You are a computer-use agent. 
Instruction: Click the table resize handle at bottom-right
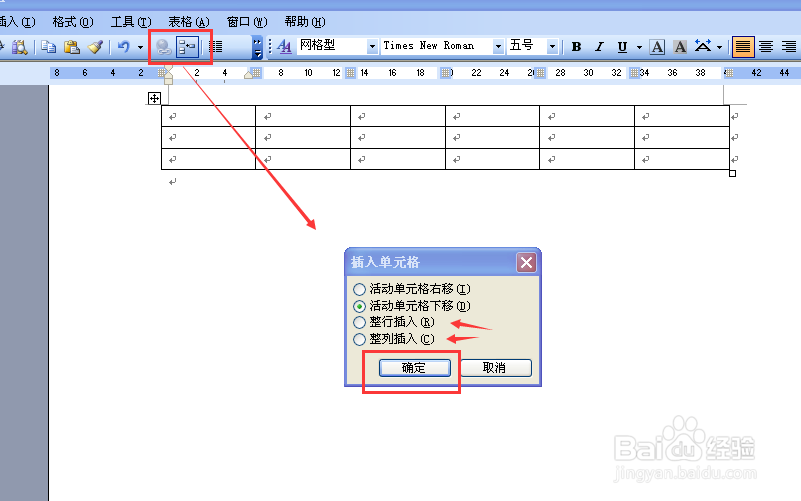click(732, 174)
